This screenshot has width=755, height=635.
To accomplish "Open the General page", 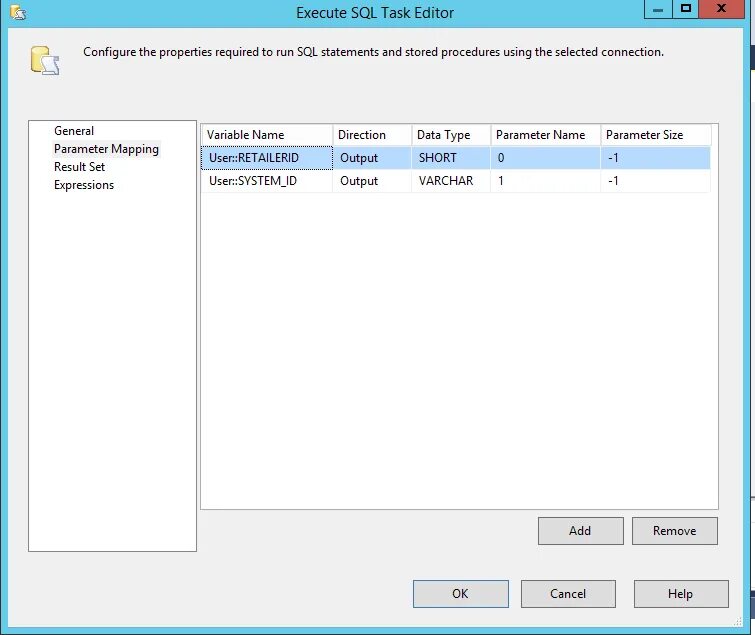I will coord(74,130).
